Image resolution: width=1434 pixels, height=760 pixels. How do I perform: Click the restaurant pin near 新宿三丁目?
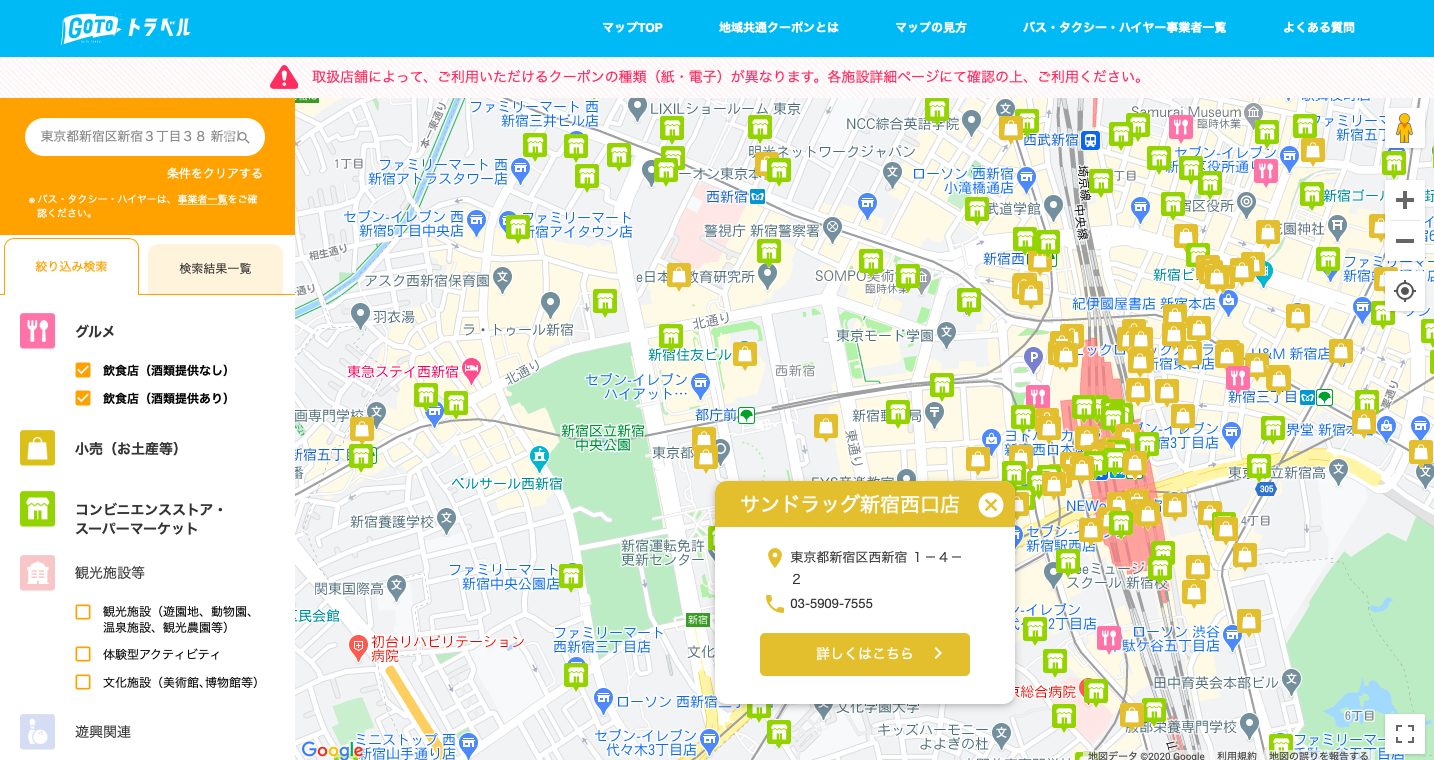(x=1238, y=377)
